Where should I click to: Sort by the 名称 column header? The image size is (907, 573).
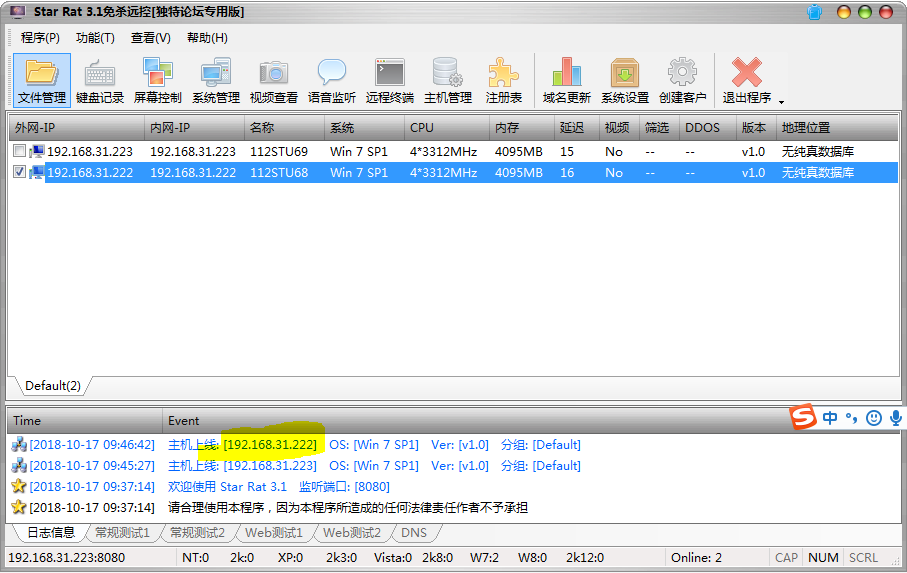coord(284,128)
